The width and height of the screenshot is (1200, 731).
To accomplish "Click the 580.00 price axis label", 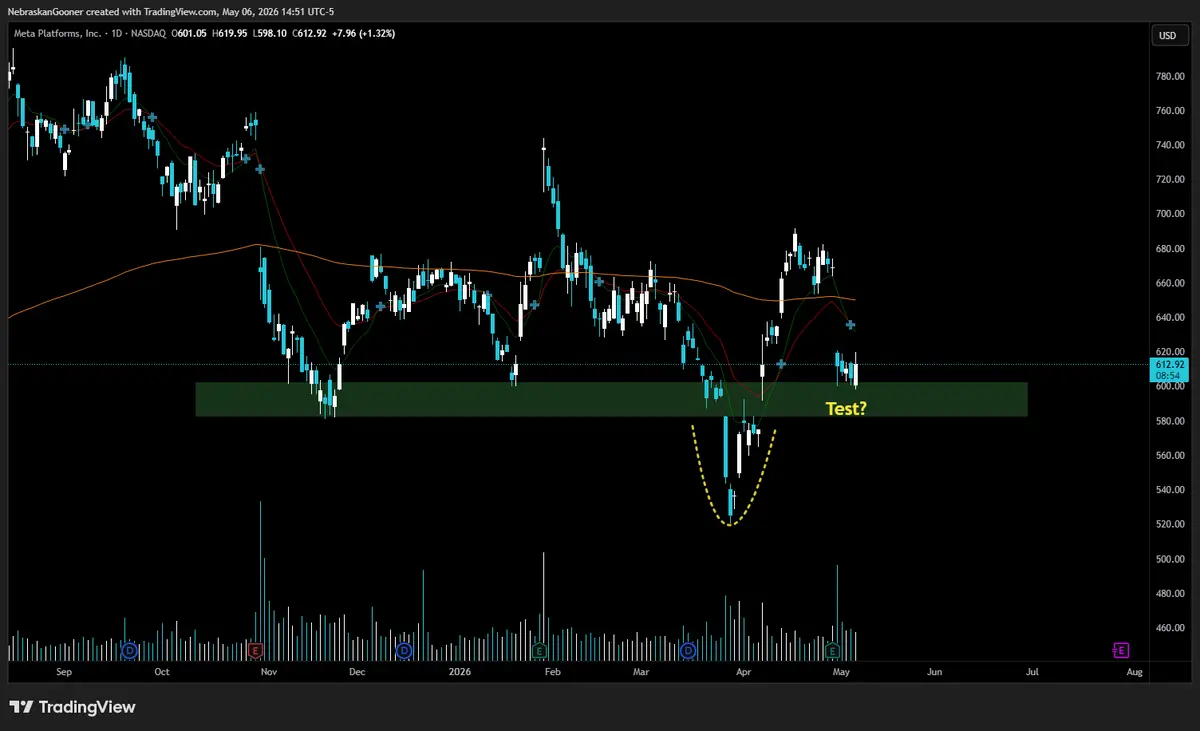I will [x=1169, y=421].
